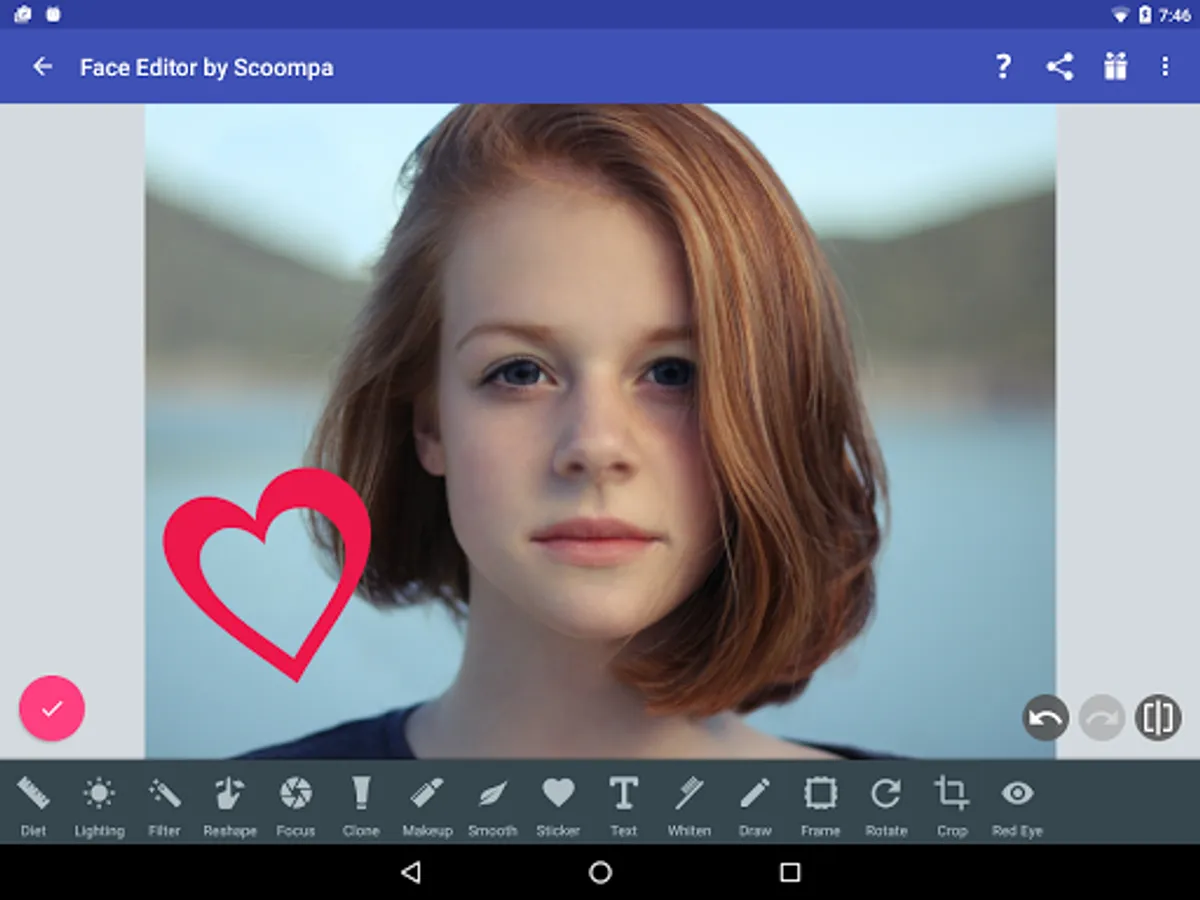Select the Clone tool
This screenshot has height=900, width=1200.
pyautogui.click(x=361, y=805)
